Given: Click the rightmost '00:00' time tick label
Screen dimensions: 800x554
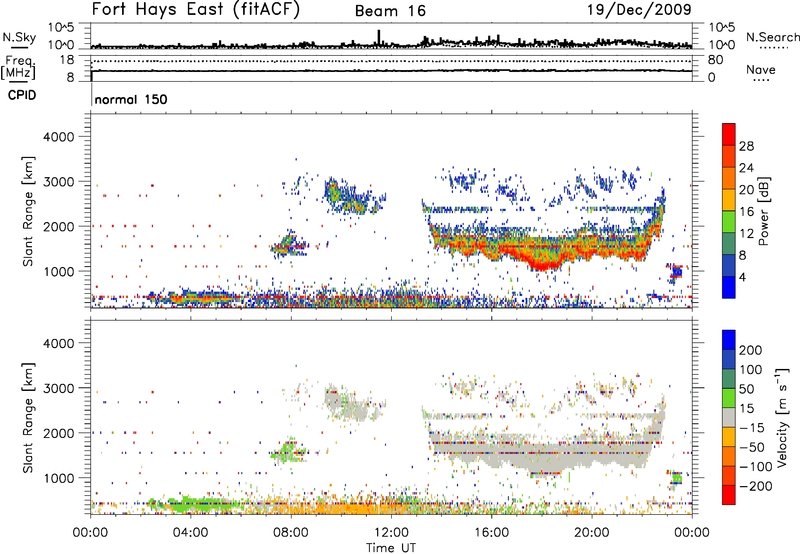Looking at the screenshot, I should [692, 533].
